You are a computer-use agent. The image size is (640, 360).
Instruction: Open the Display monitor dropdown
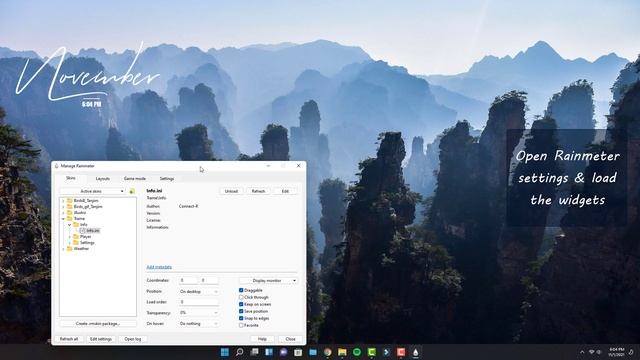268,281
